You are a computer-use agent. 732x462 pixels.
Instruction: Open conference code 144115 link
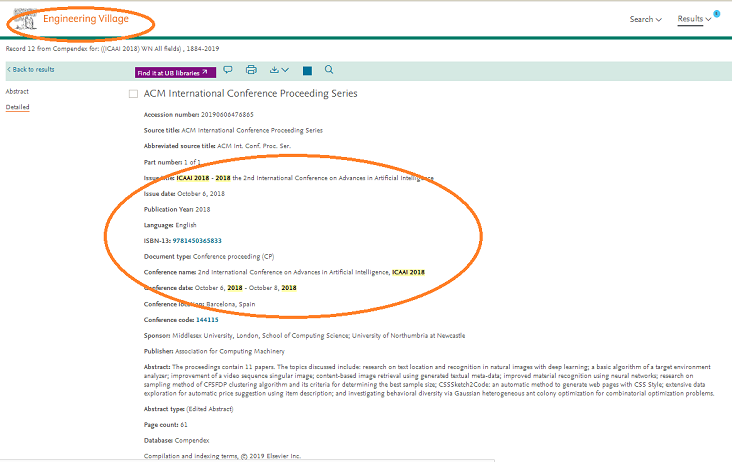207,319
